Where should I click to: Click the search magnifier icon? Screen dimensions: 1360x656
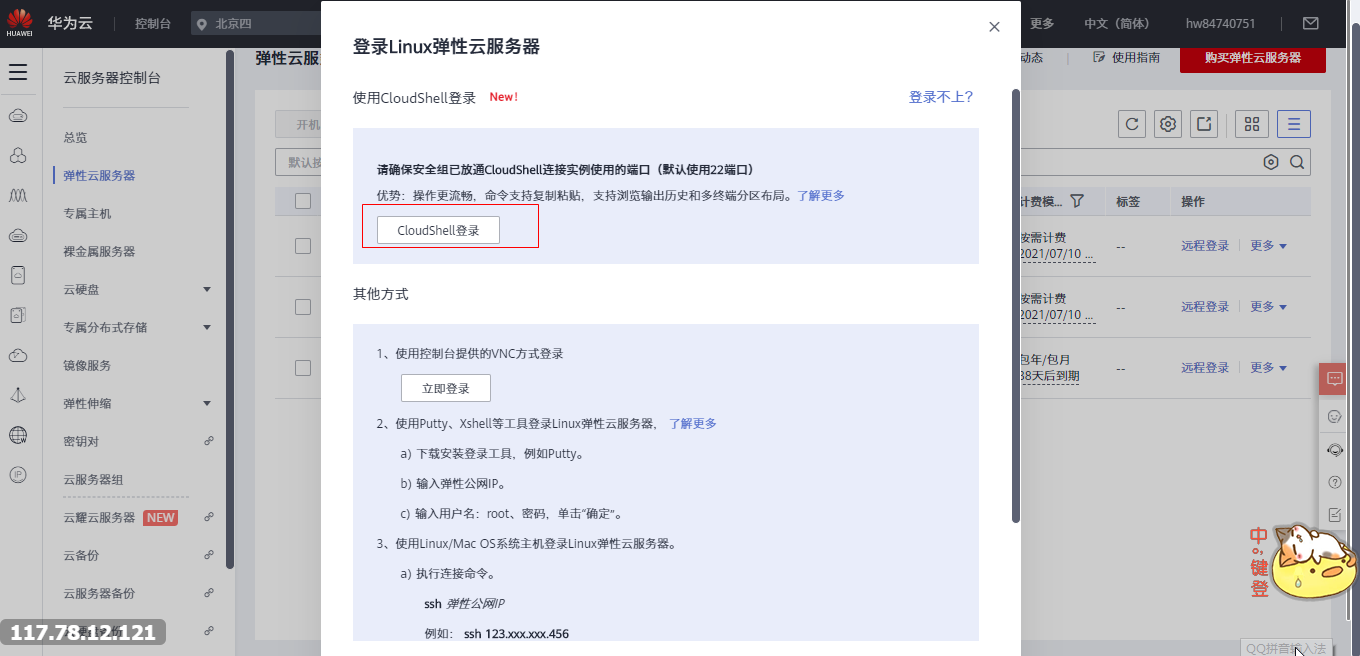click(1297, 162)
